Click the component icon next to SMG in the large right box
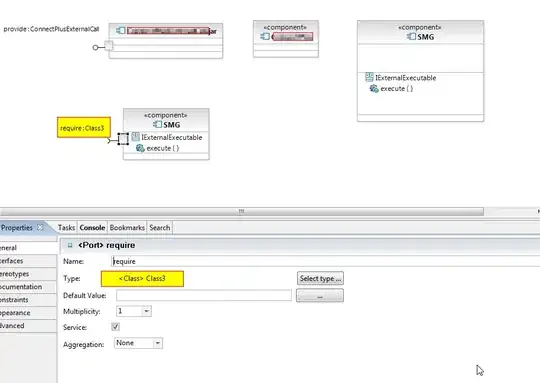 coord(411,37)
